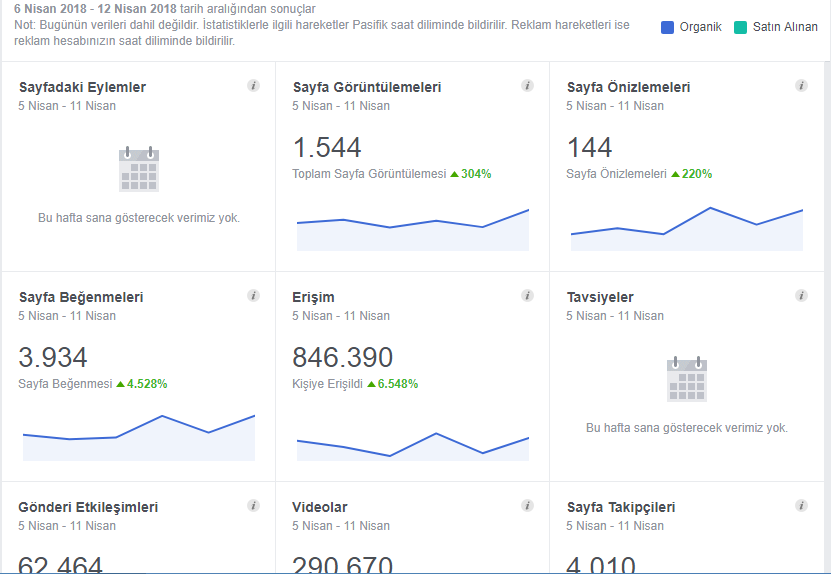Click the 4.528% increase indicator
Image resolution: width=831 pixels, height=574 pixels.
tap(142, 384)
